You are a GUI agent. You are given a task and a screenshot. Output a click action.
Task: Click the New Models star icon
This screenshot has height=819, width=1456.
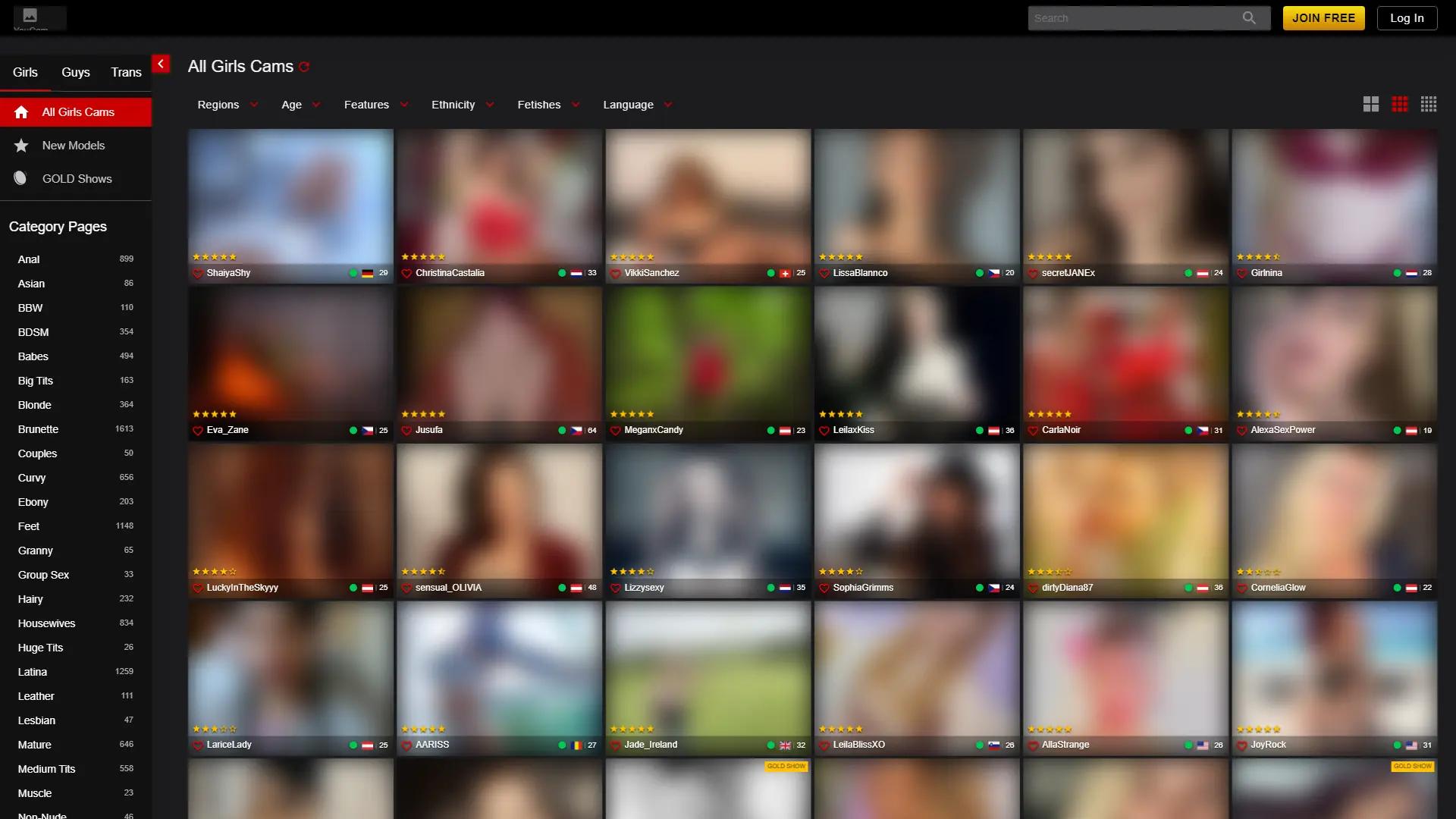pyautogui.click(x=20, y=145)
